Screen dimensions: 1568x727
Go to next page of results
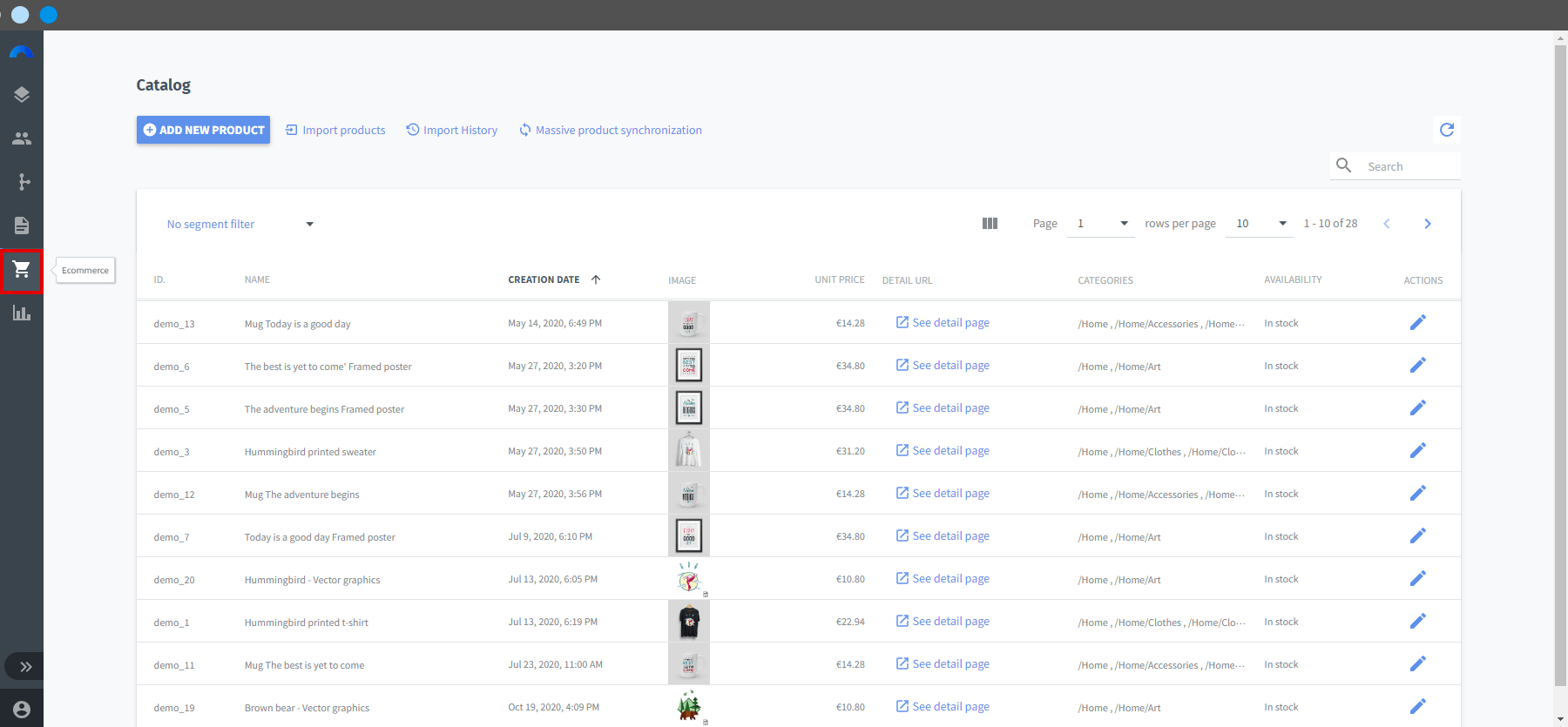tap(1427, 224)
